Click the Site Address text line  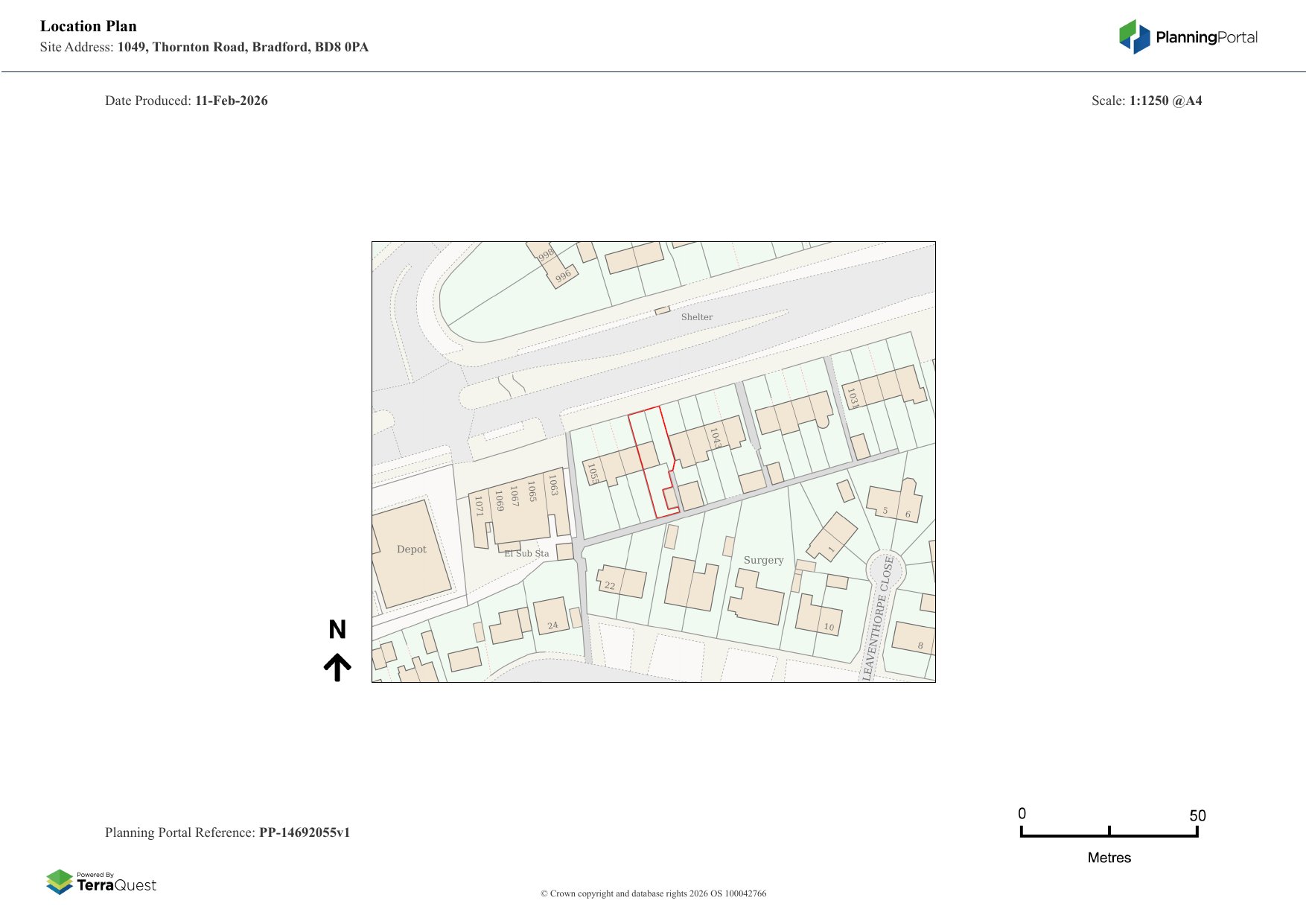coord(204,47)
